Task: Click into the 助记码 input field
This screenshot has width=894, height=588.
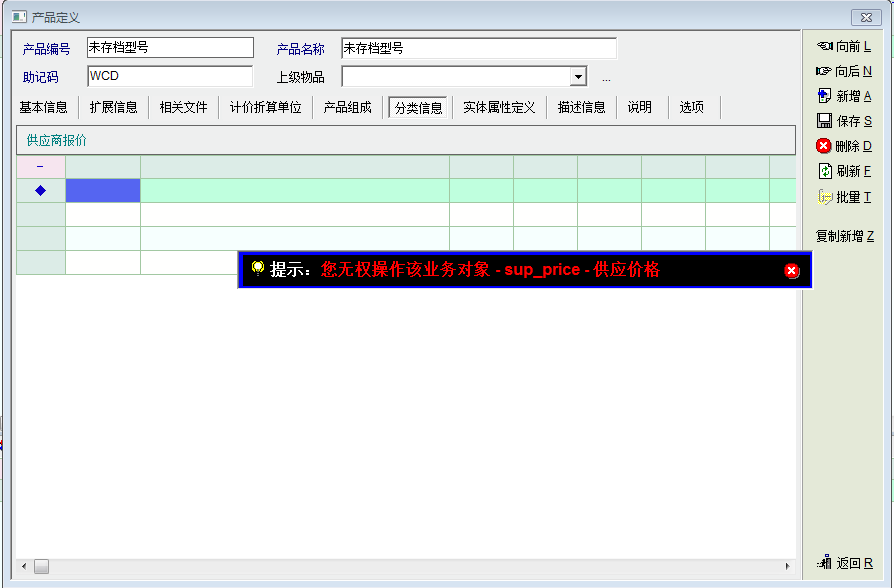Action: 170,76
